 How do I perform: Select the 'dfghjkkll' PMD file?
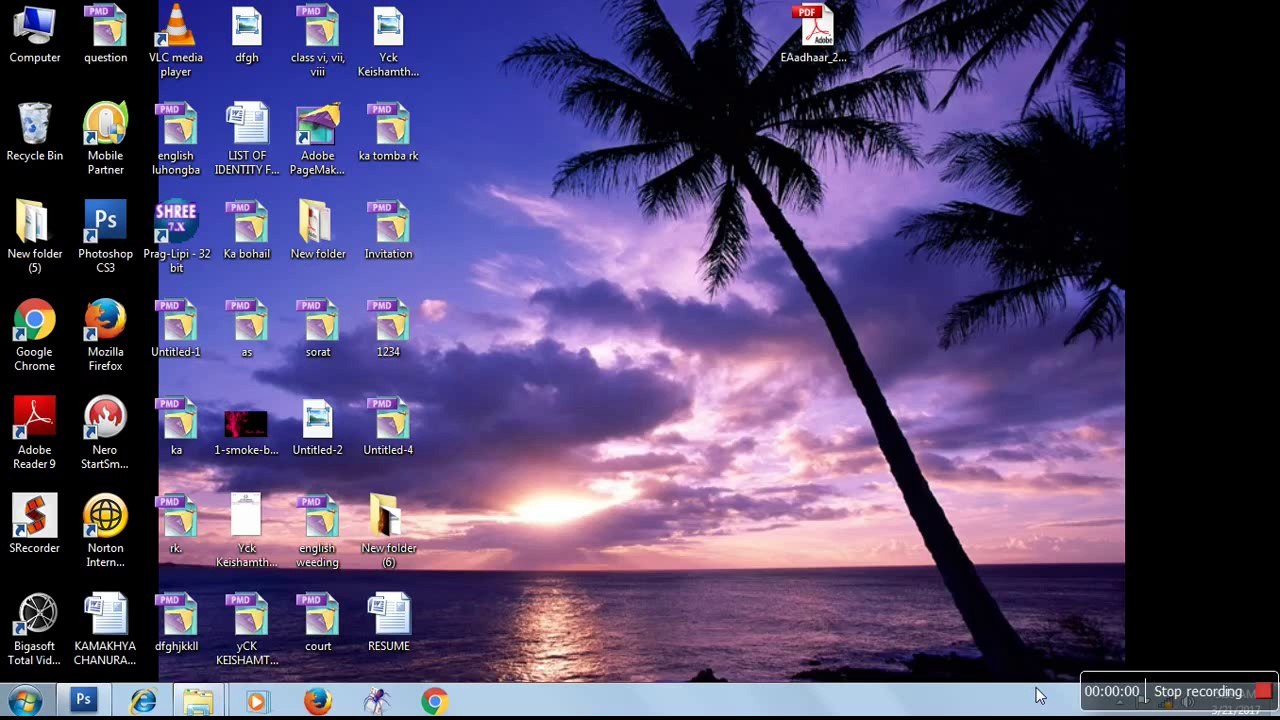point(176,622)
